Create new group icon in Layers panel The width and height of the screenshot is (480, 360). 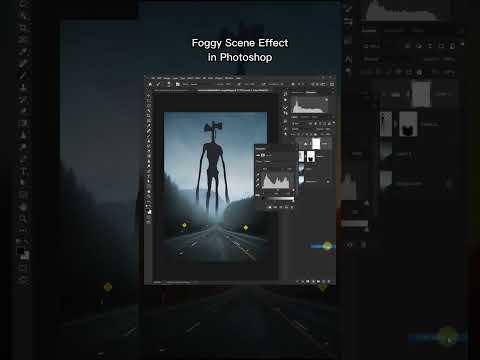point(318,281)
